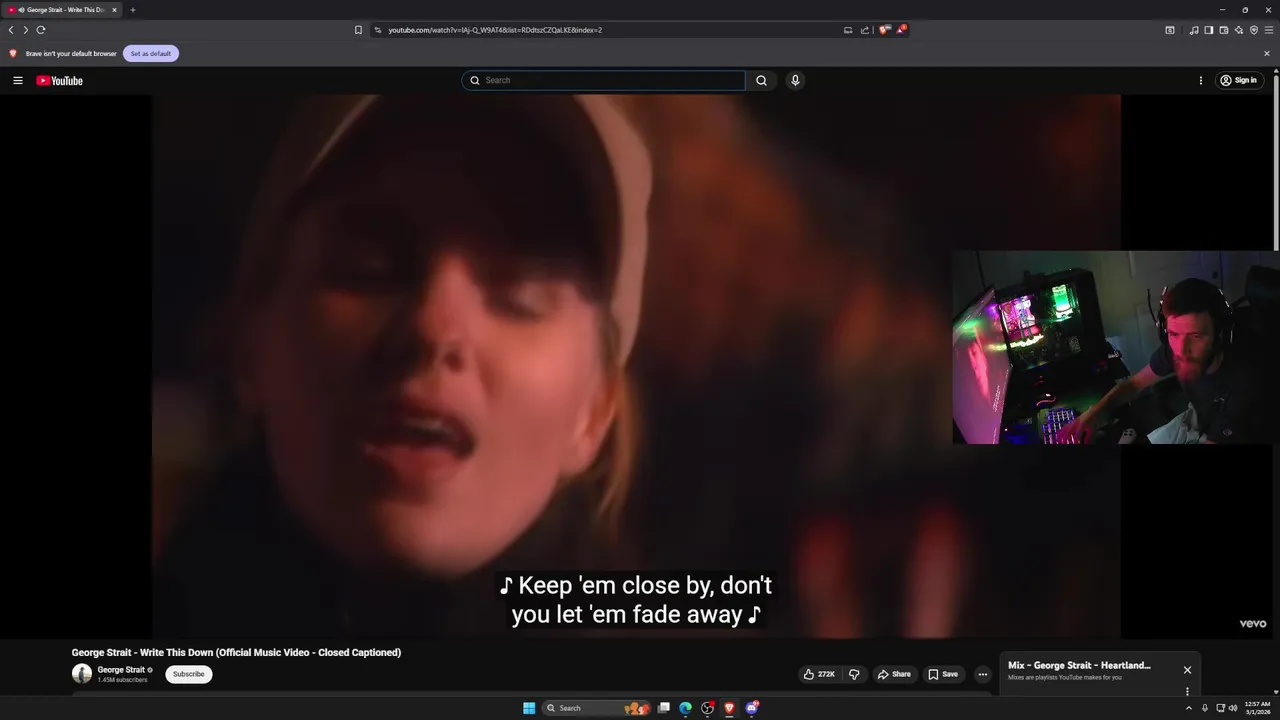Click the screen cast icon in address bar
Viewport: 1280px width, 720px height.
(x=848, y=30)
